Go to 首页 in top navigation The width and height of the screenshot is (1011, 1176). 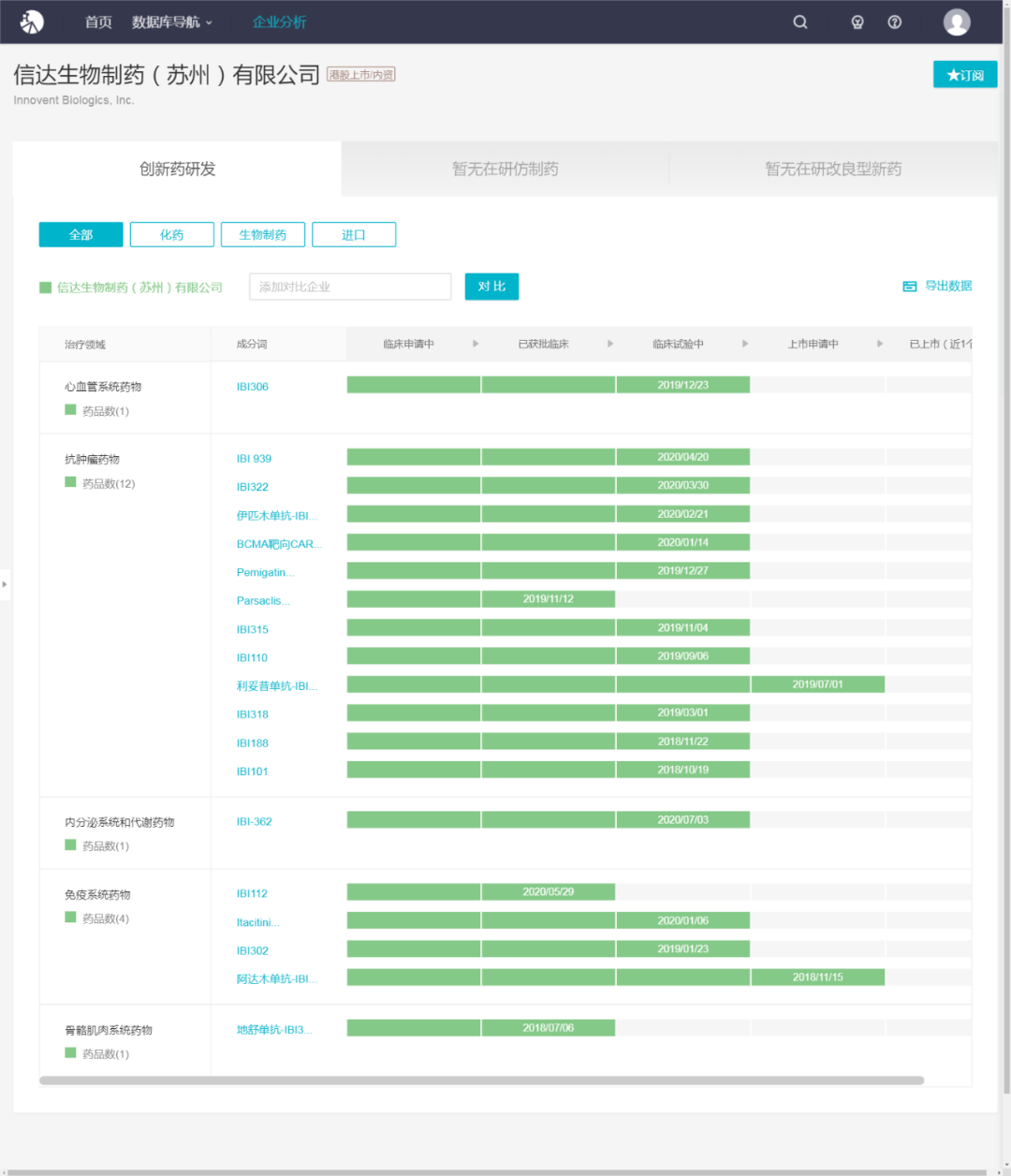(x=98, y=22)
